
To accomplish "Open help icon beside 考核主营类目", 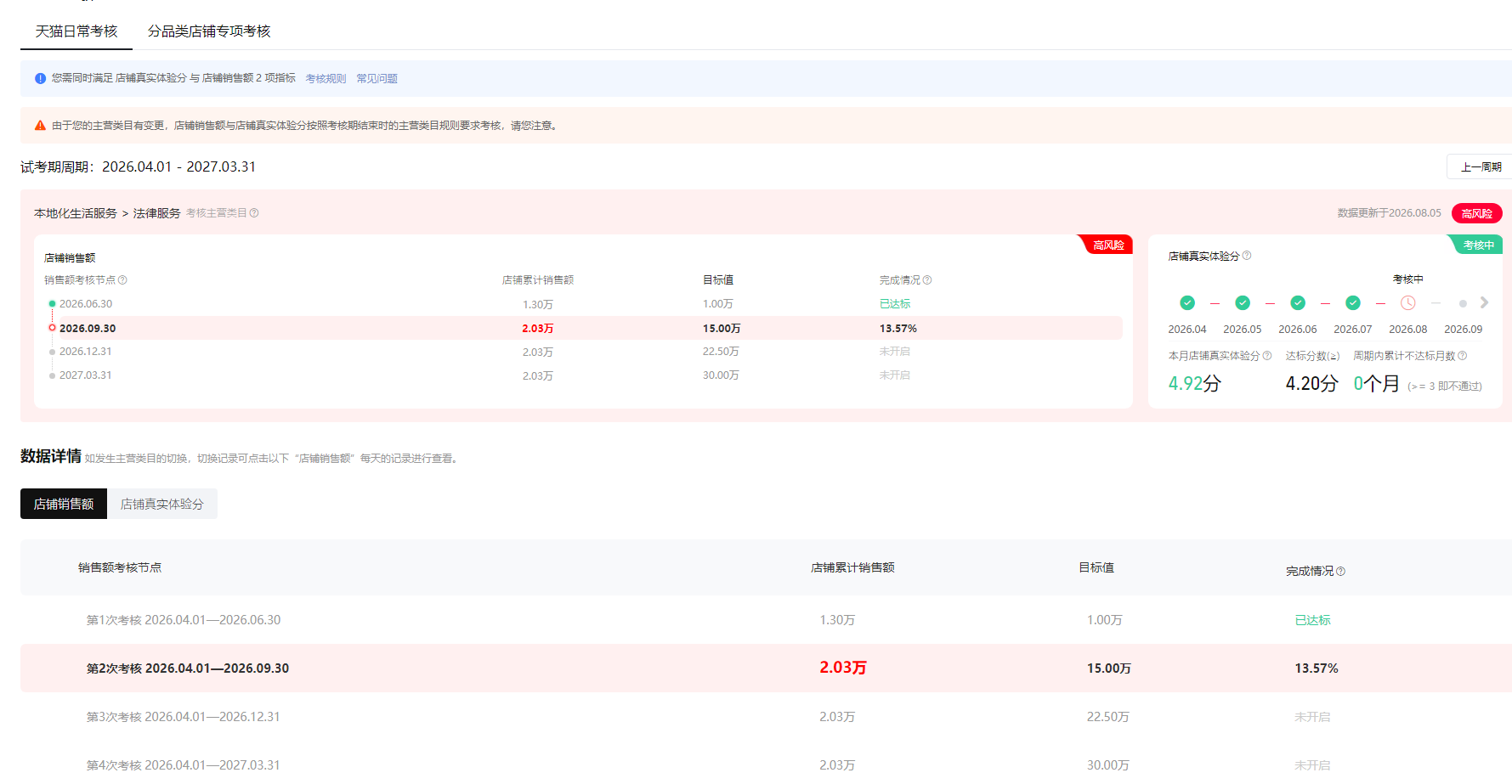I will 254,213.
